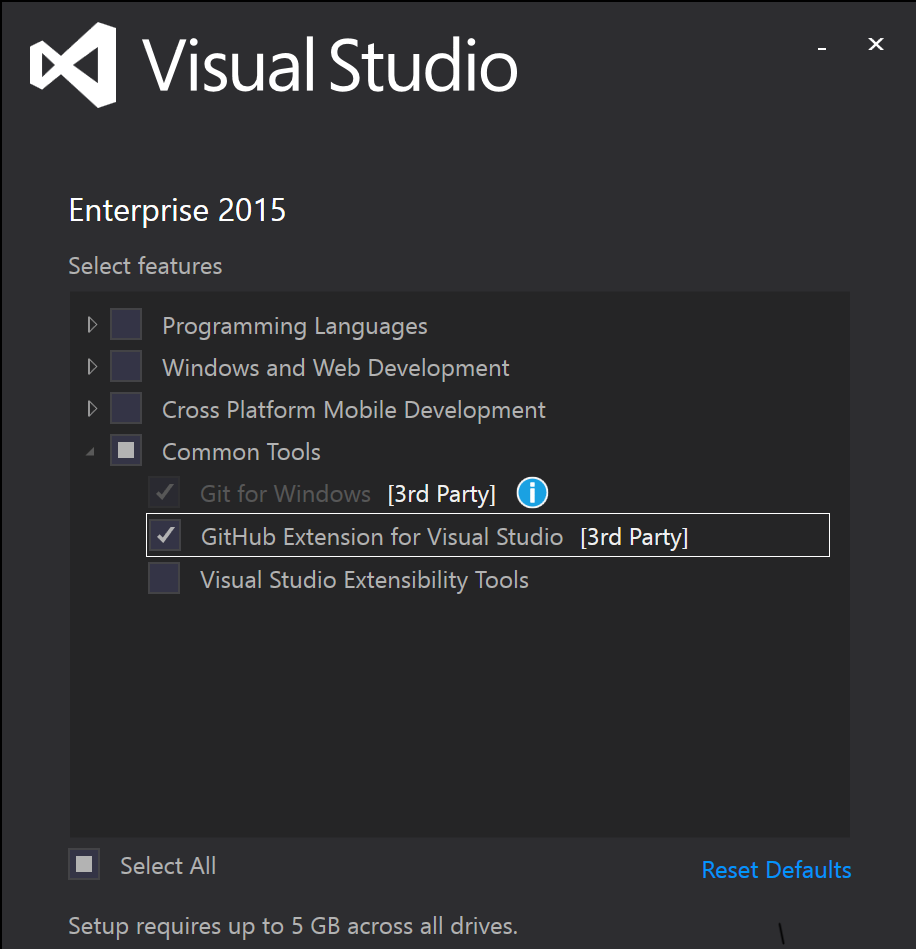Enable Visual Studio Extensibility Tools
This screenshot has height=949, width=916.
(163, 578)
